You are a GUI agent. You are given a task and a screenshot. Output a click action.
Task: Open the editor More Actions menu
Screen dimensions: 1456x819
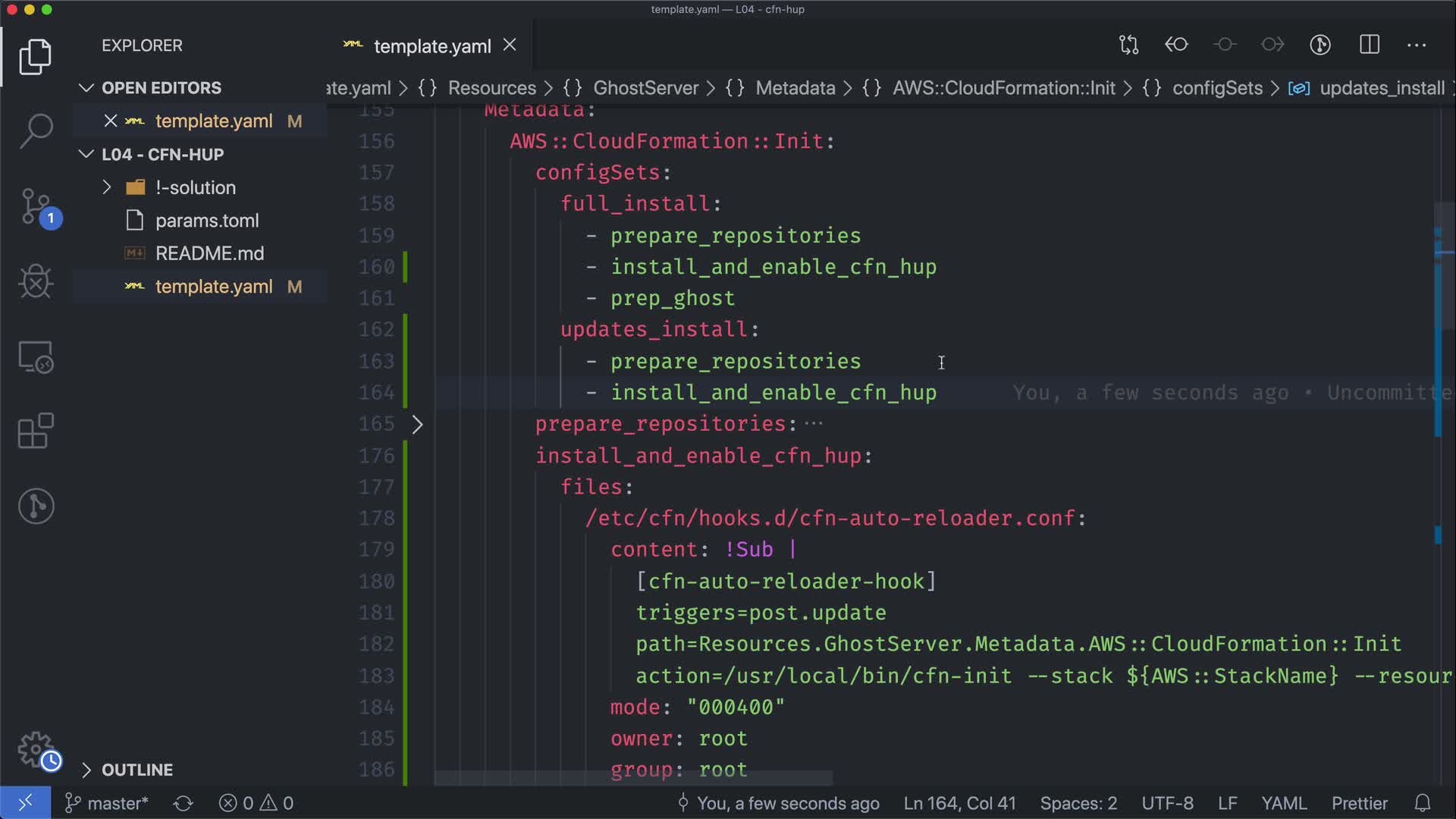[x=1417, y=45]
